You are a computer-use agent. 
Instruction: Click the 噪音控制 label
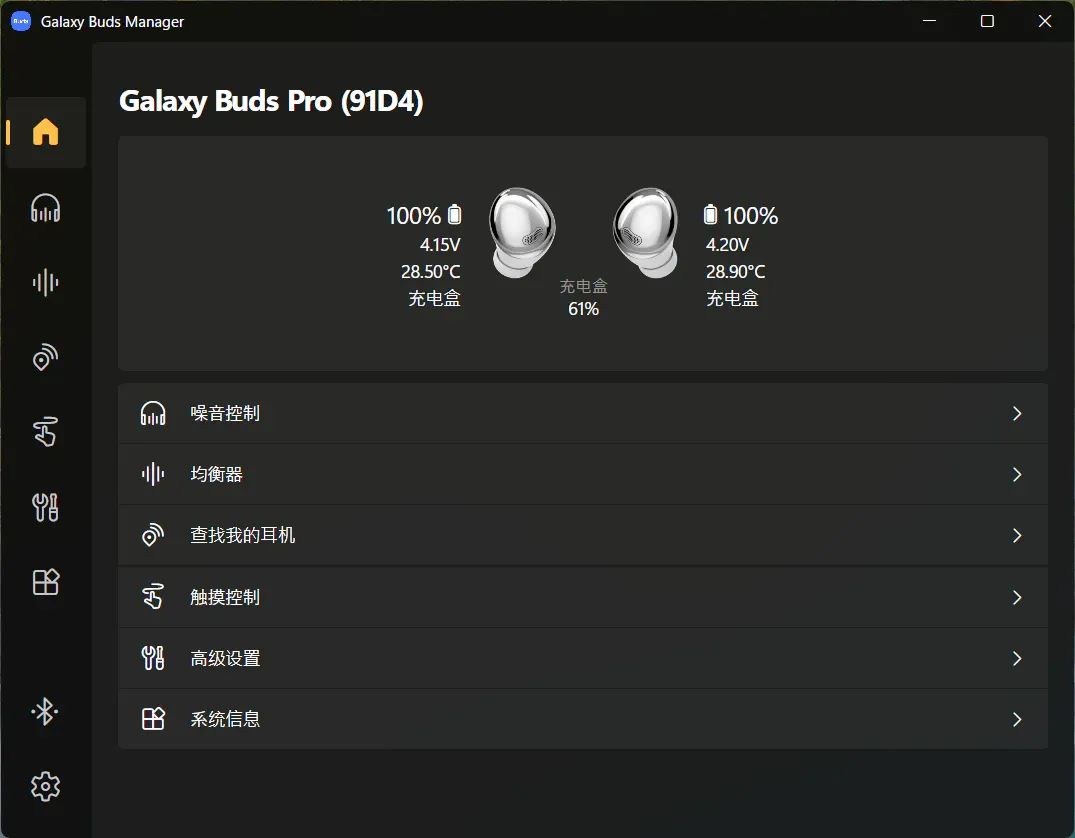225,414
